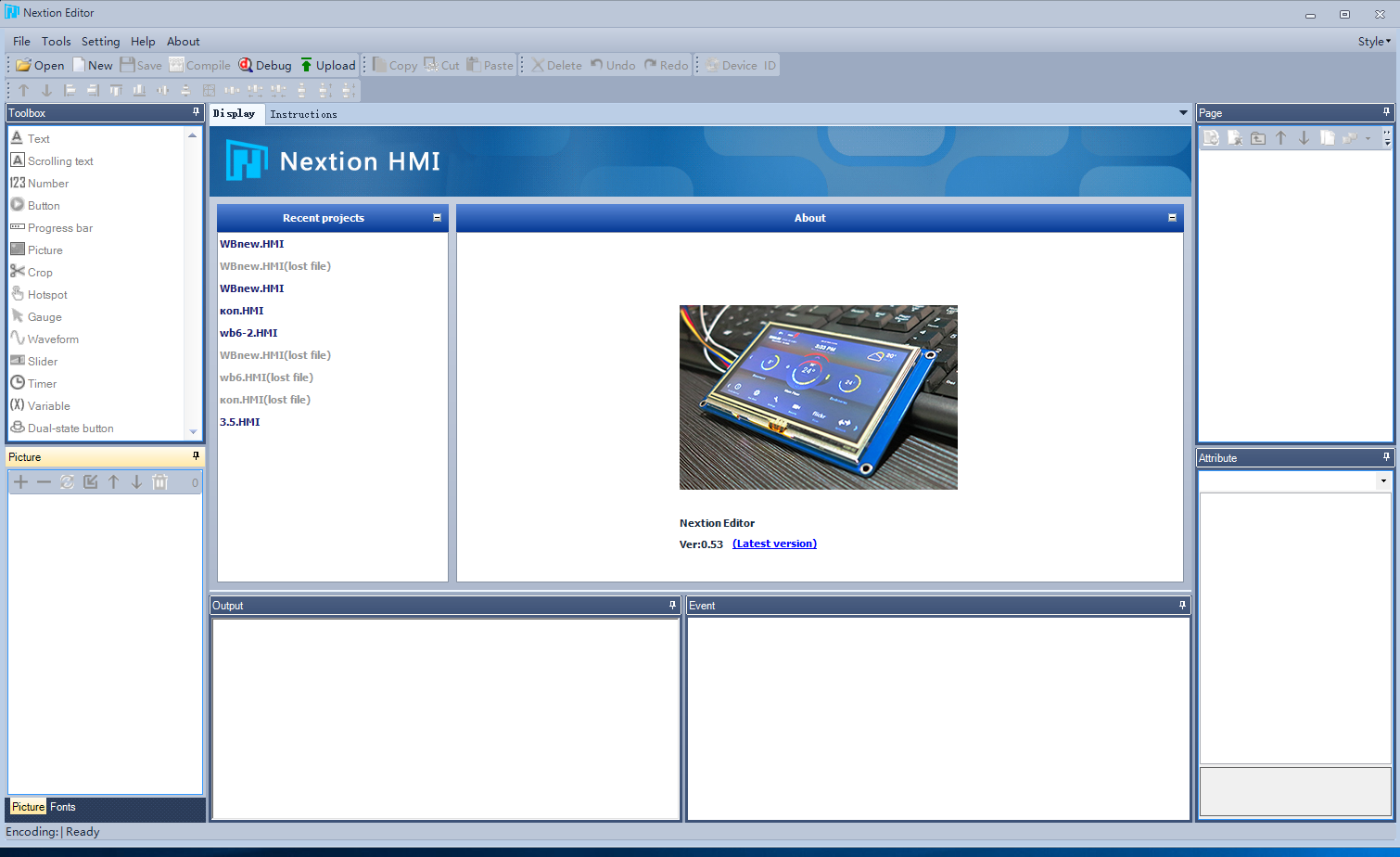
Task: Click the replace picture refresh icon
Action: click(x=67, y=481)
